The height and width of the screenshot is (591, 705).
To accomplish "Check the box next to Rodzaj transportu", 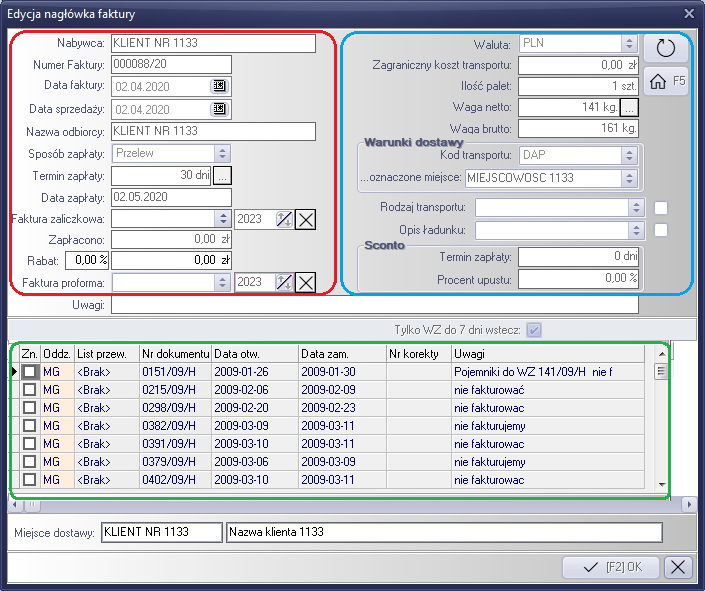I will tap(661, 208).
